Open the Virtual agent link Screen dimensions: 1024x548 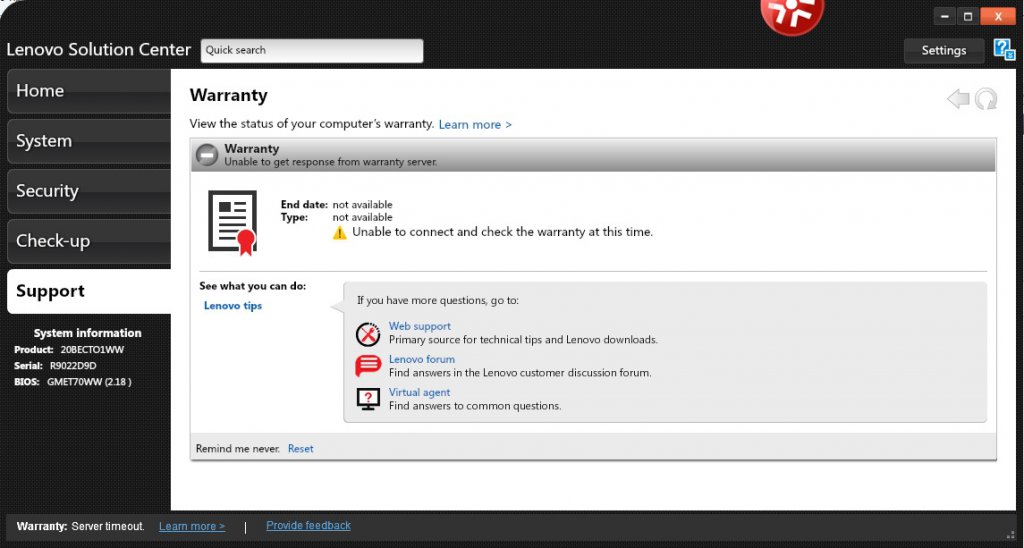click(x=419, y=393)
